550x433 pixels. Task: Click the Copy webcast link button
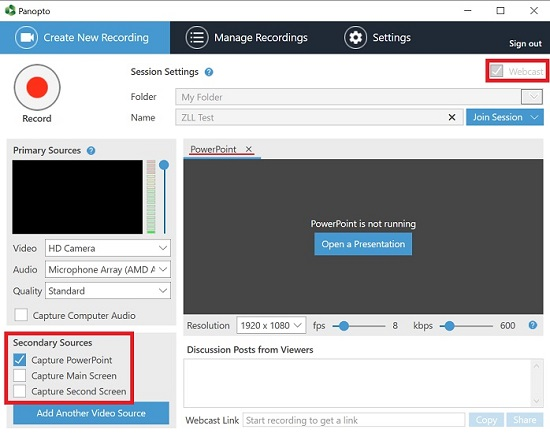point(486,420)
